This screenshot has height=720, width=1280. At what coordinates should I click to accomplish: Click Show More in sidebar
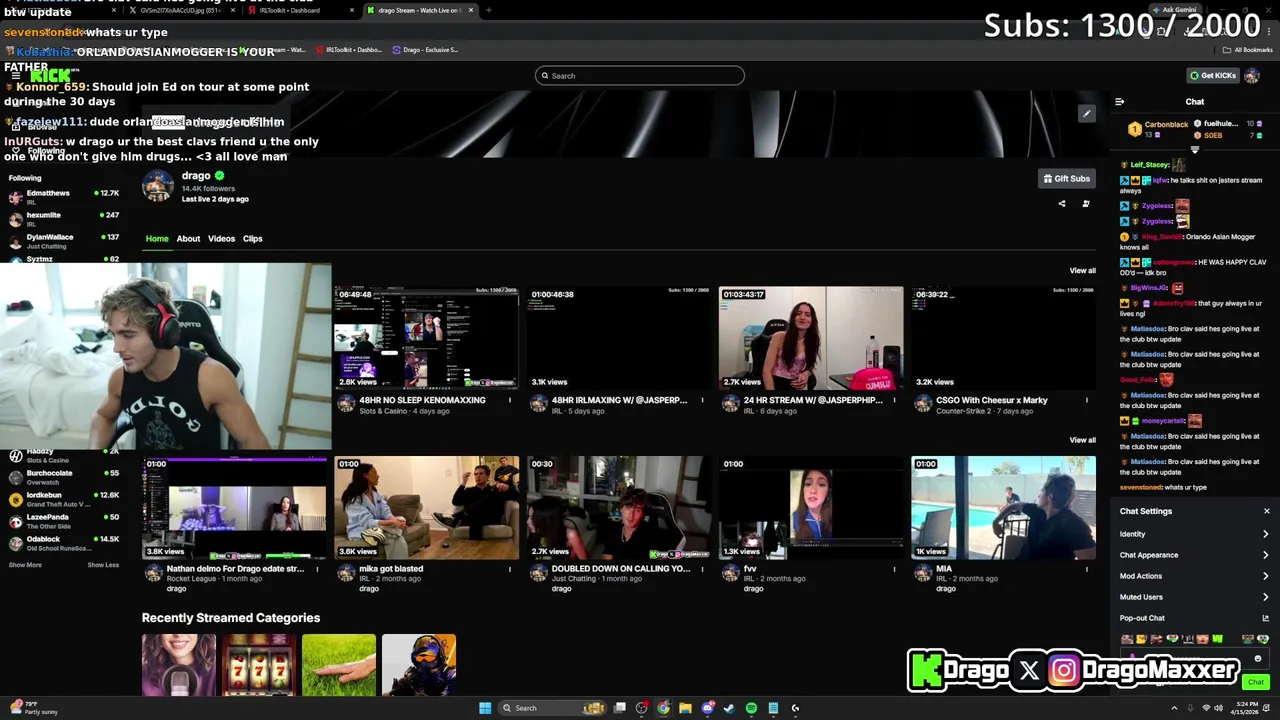pos(25,565)
